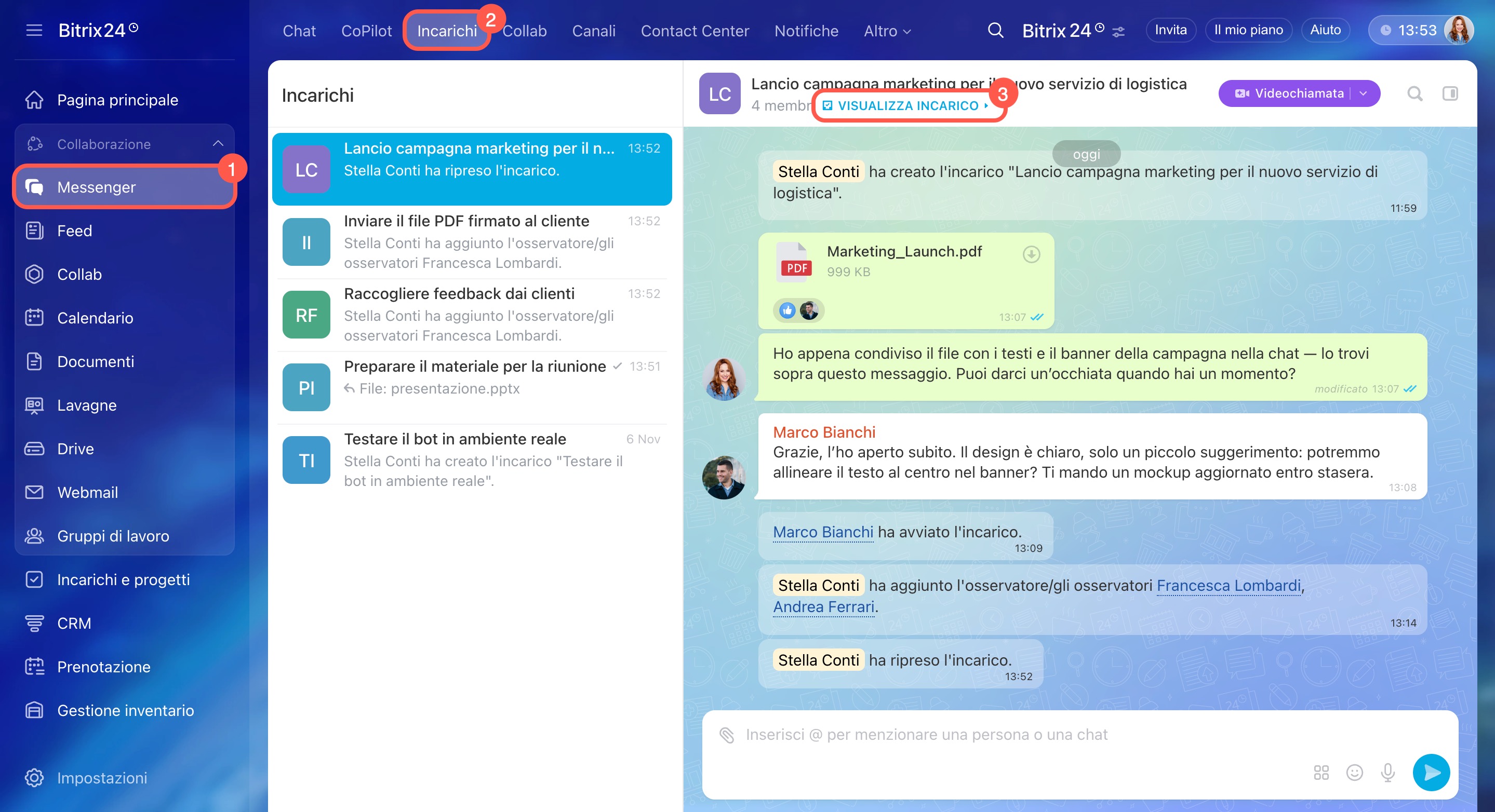This screenshot has width=1495, height=812.
Task: Download the Marketing_Launch.pdf file
Action: point(1031,254)
